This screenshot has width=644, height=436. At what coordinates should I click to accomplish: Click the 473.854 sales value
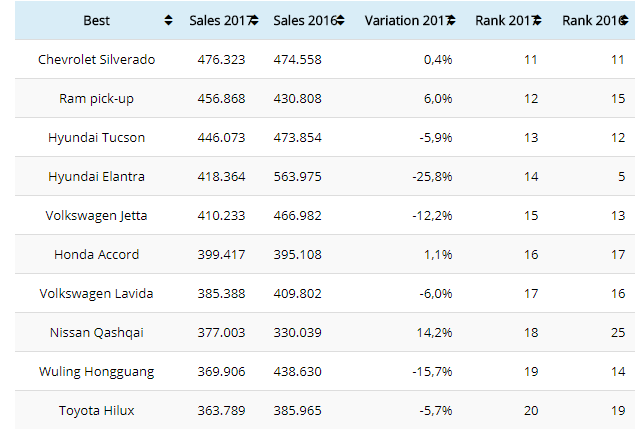click(298, 138)
